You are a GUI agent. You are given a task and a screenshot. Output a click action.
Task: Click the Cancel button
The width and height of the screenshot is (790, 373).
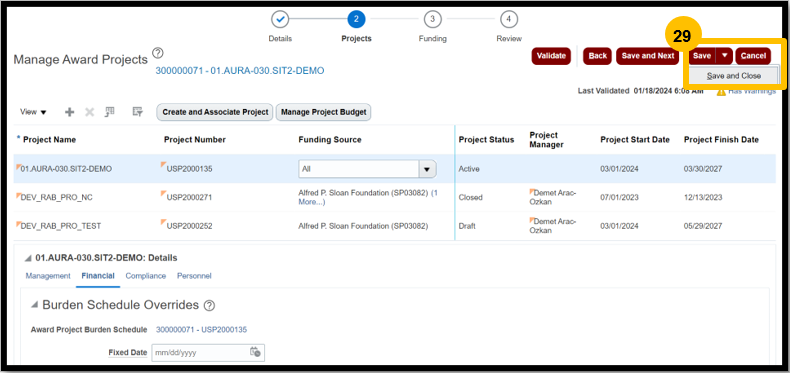pyautogui.click(x=753, y=56)
